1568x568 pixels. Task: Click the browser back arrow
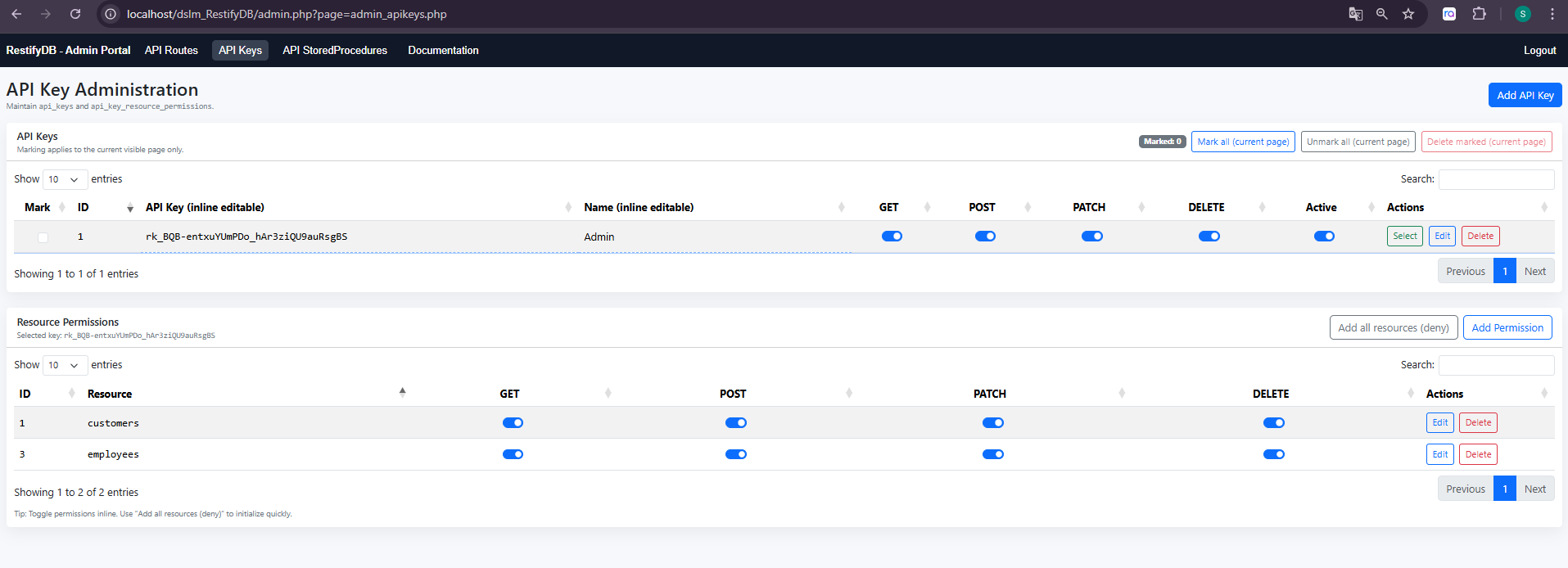(x=16, y=14)
